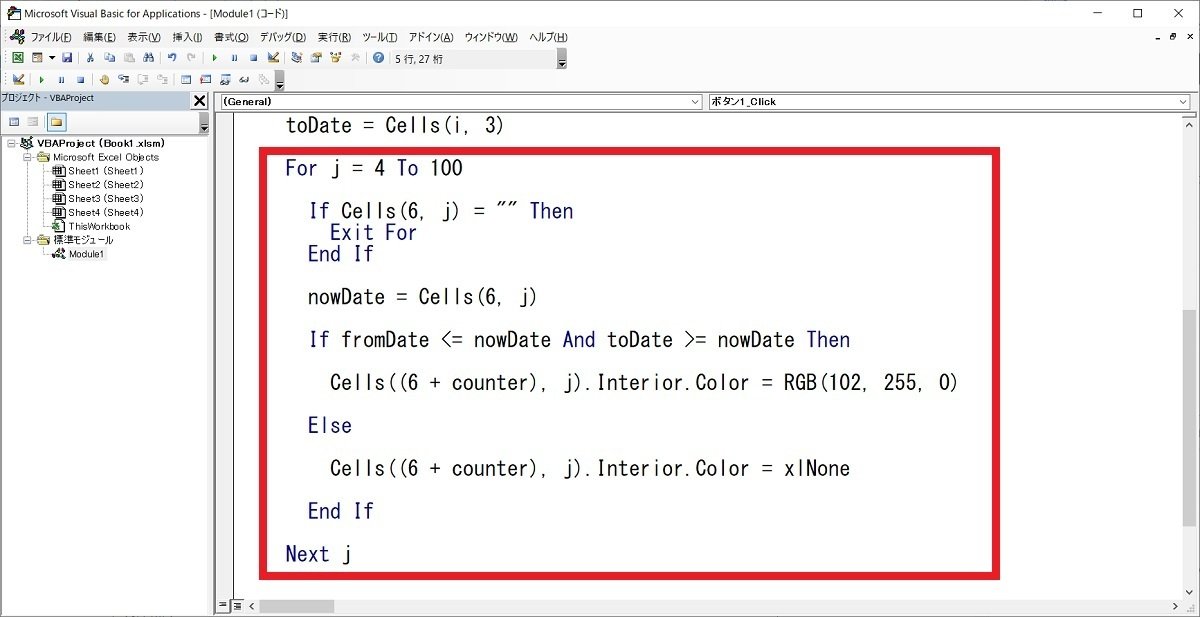
Task: Click View Object in the project pane
Action: tap(33, 122)
